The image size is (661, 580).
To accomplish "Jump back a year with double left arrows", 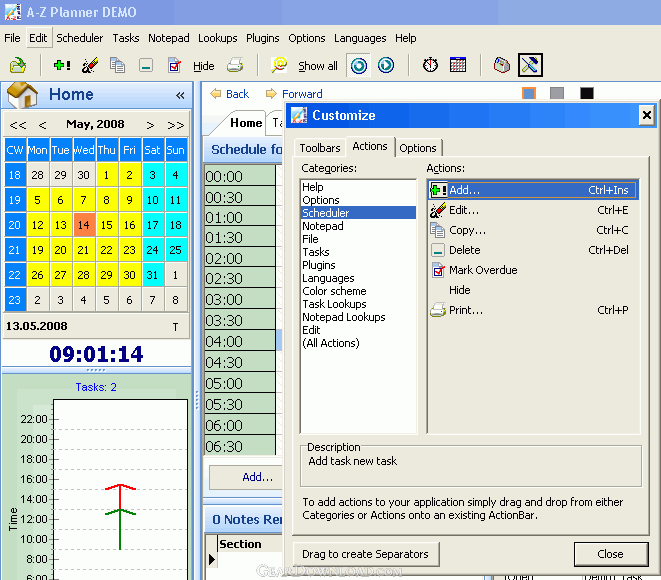I will tap(18, 125).
